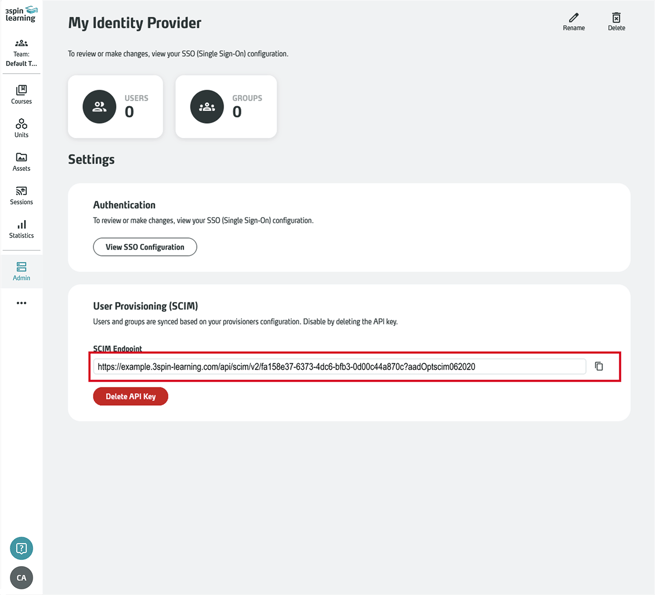The width and height of the screenshot is (655, 595).
Task: Go to Units in the sidebar
Action: pyautogui.click(x=21, y=128)
